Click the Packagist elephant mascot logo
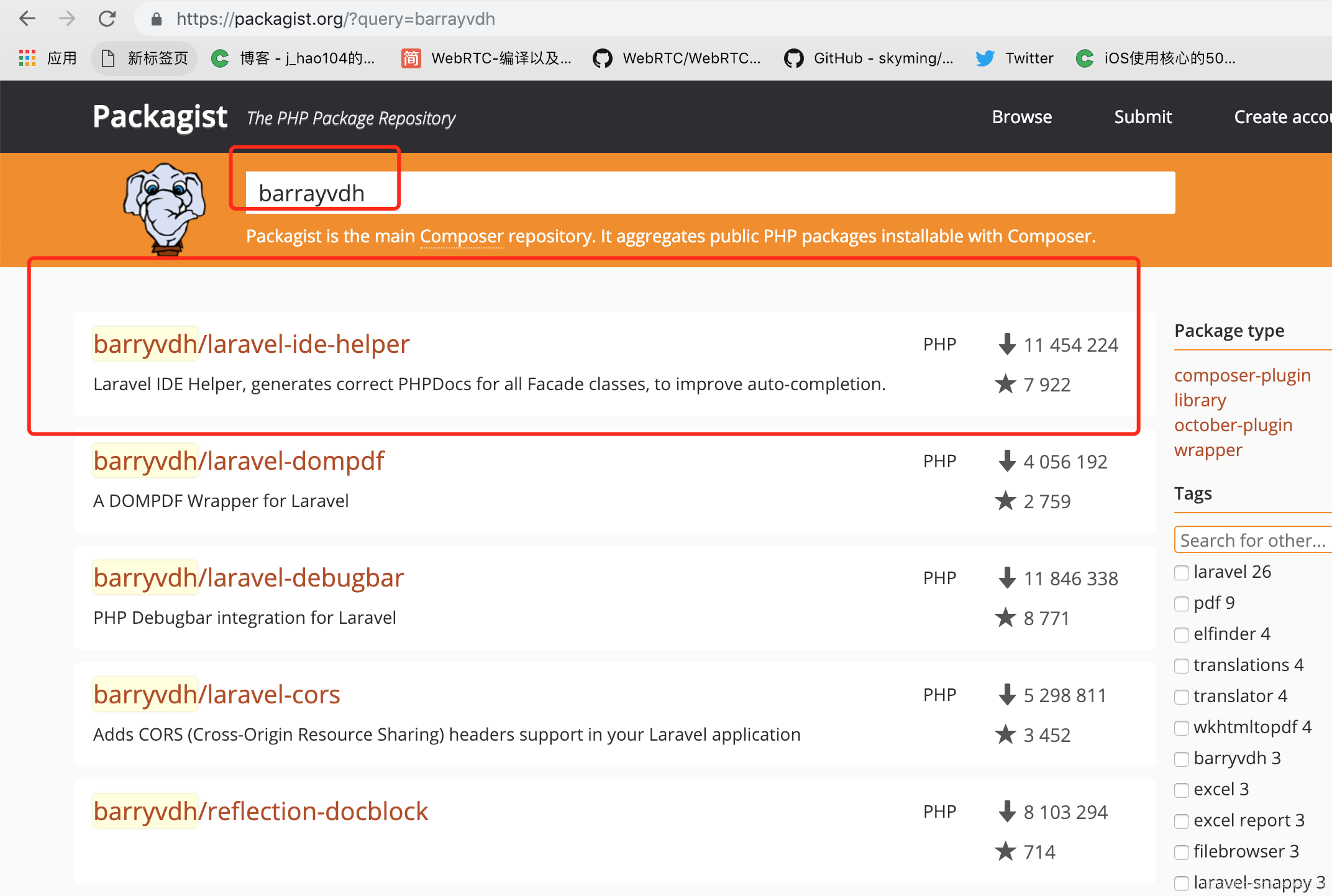Image resolution: width=1332 pixels, height=896 pixels. [165, 209]
